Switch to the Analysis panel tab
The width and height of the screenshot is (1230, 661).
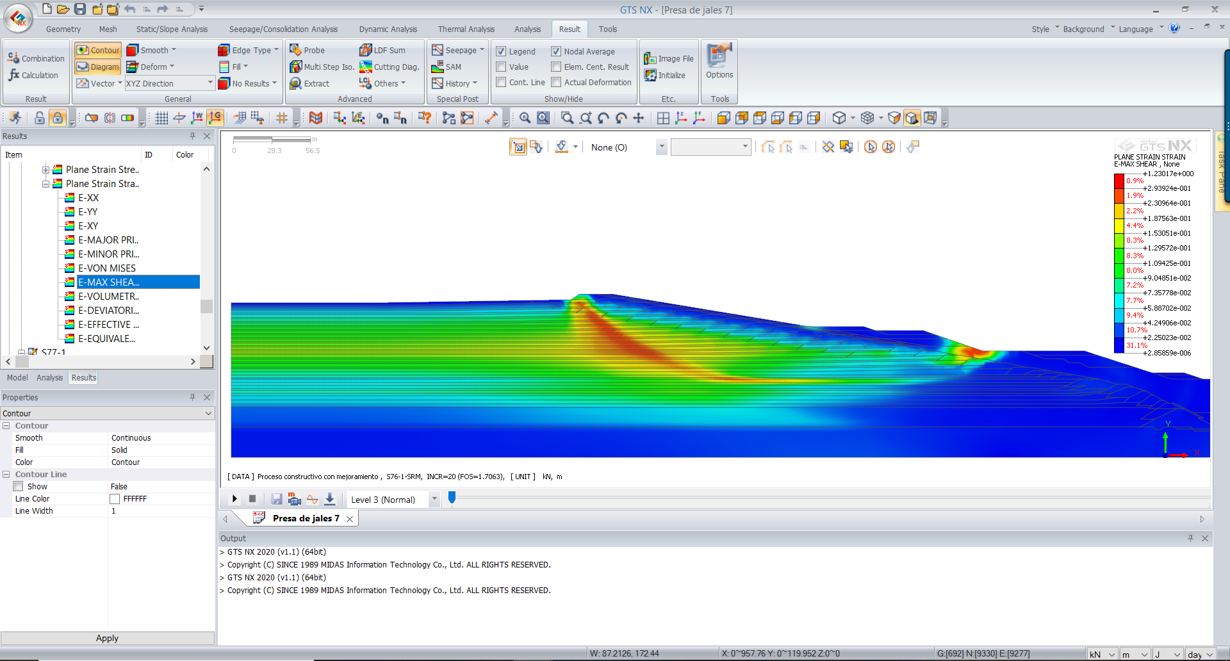(49, 378)
